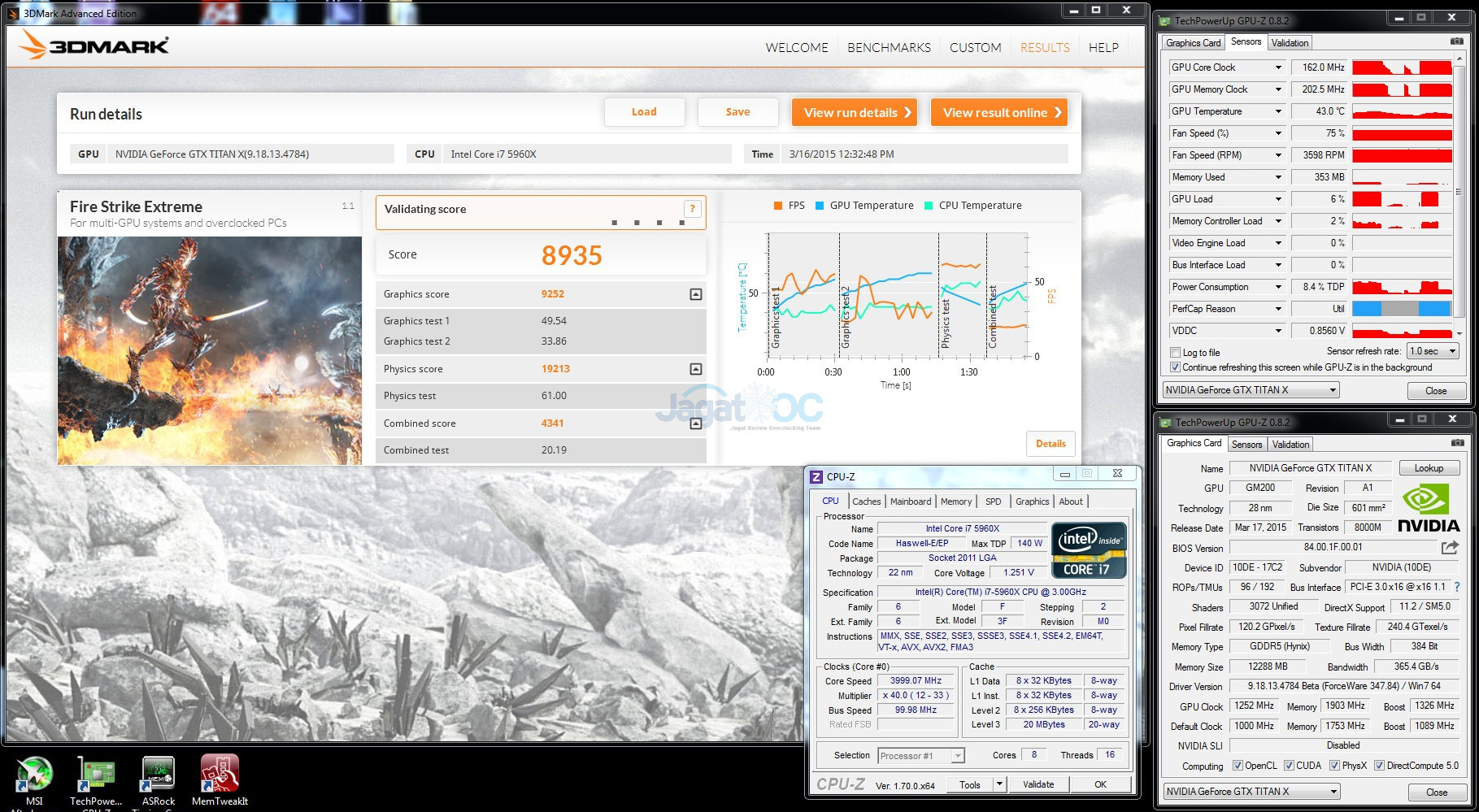This screenshot has height=812, width=1479.
Task: Toggle the PhysX computing checkbox
Action: coord(1334,766)
